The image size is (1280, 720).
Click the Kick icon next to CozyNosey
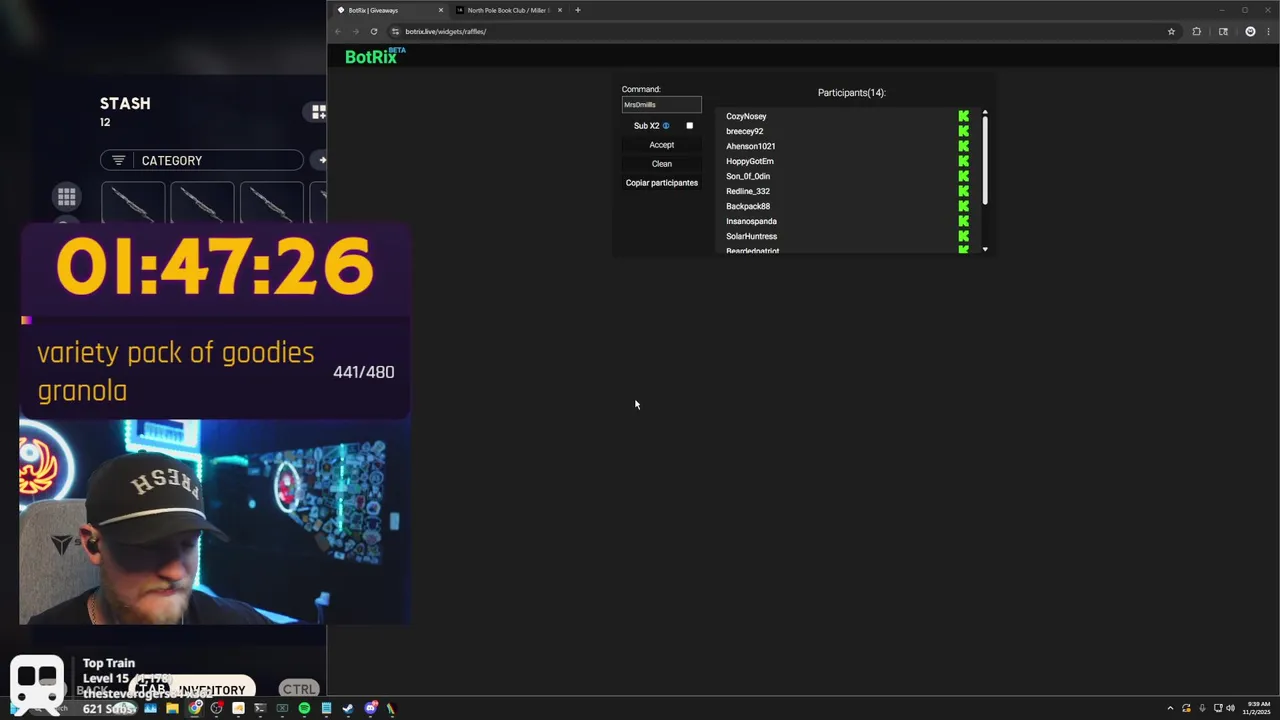tap(963, 116)
